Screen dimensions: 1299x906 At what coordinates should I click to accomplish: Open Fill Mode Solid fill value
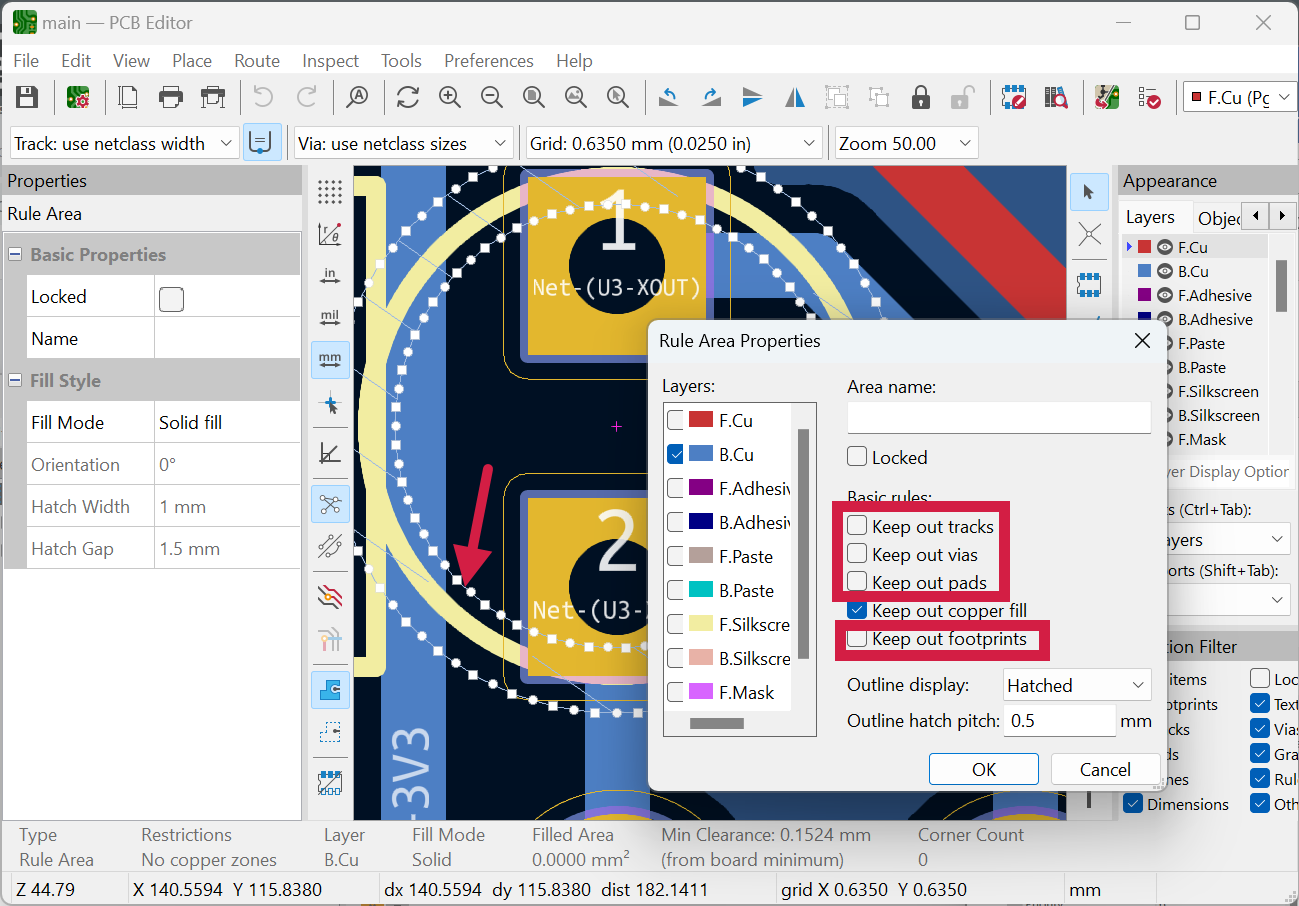(x=227, y=422)
